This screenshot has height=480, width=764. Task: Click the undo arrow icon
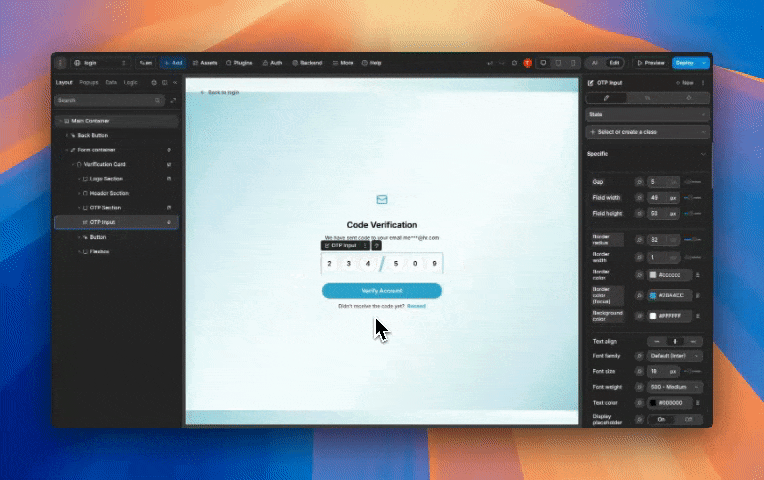point(490,63)
